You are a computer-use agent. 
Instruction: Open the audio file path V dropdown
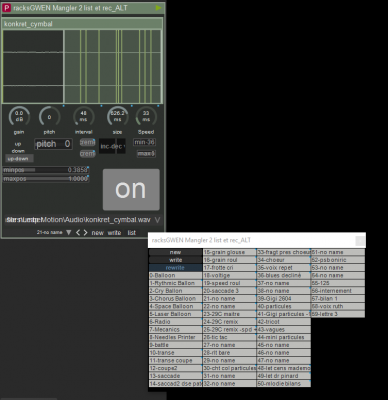click(157, 220)
